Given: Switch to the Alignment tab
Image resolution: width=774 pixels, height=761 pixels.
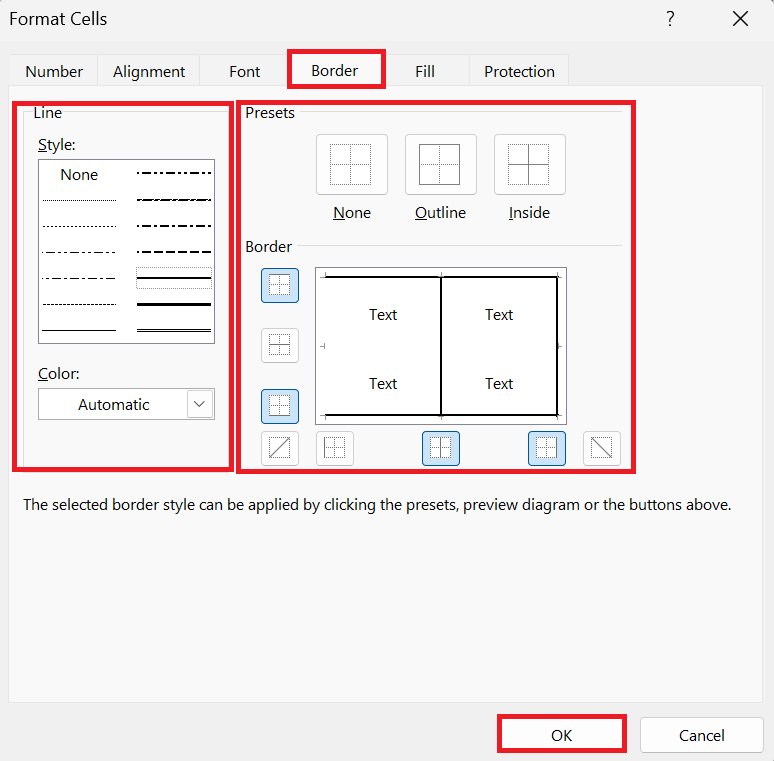Looking at the screenshot, I should (x=149, y=72).
